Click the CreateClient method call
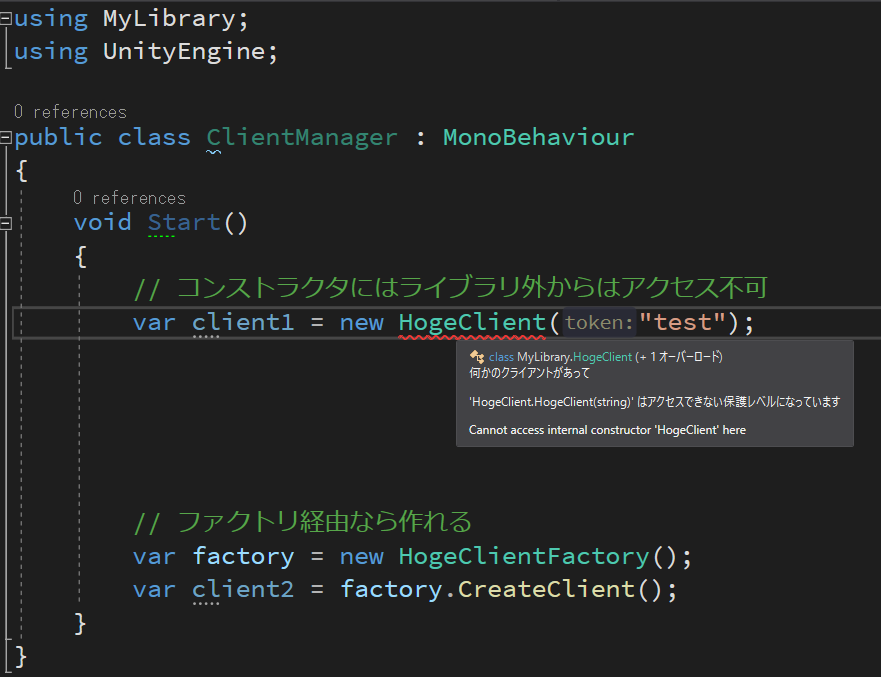 (x=546, y=589)
